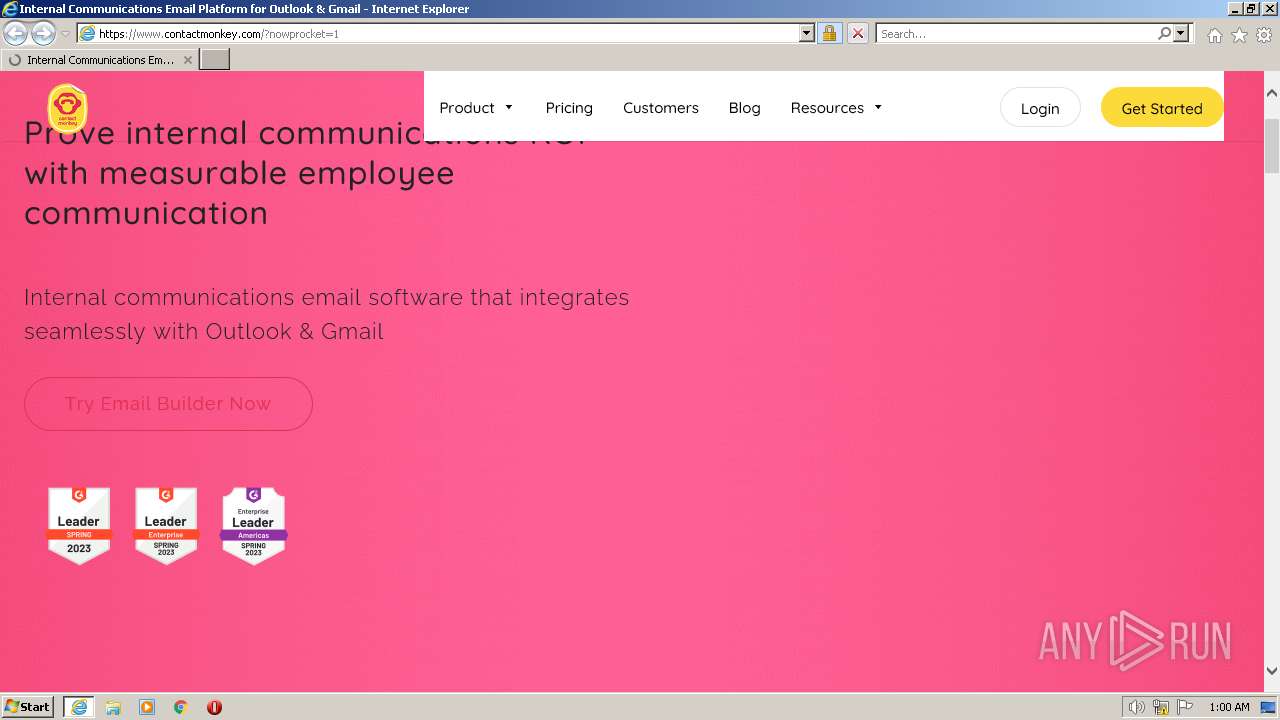This screenshot has width=1280, height=720.
Task: Click the search magnifier icon
Action: click(x=1164, y=33)
